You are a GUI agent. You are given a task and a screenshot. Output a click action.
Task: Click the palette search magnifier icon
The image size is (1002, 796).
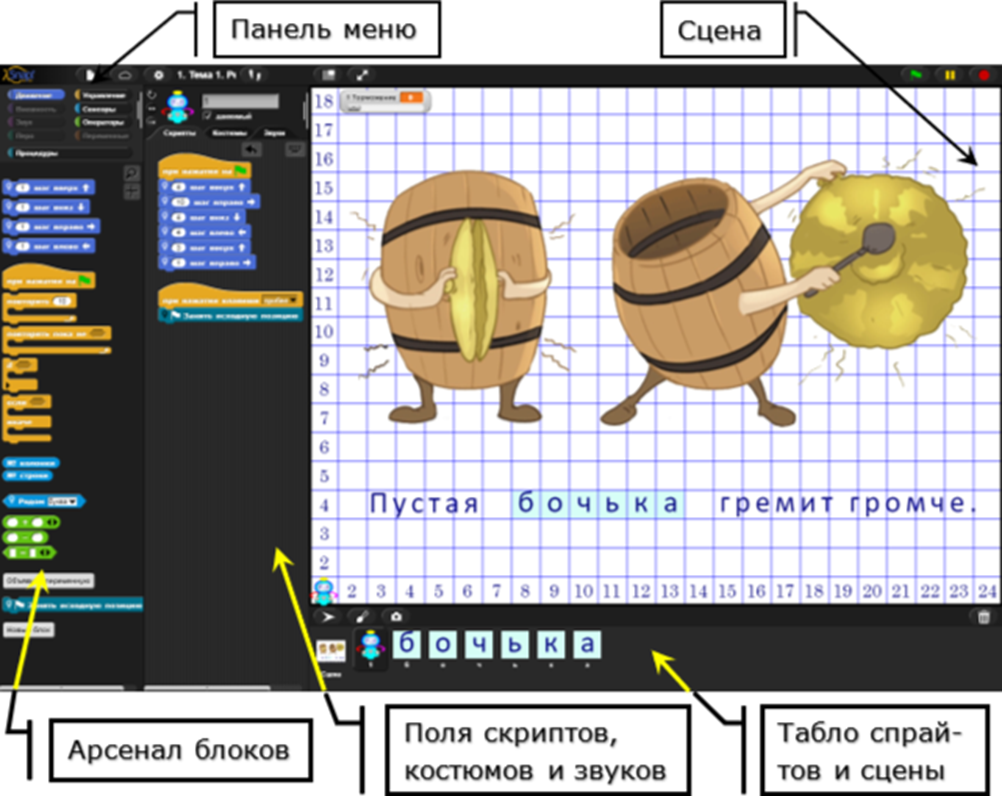[132, 173]
